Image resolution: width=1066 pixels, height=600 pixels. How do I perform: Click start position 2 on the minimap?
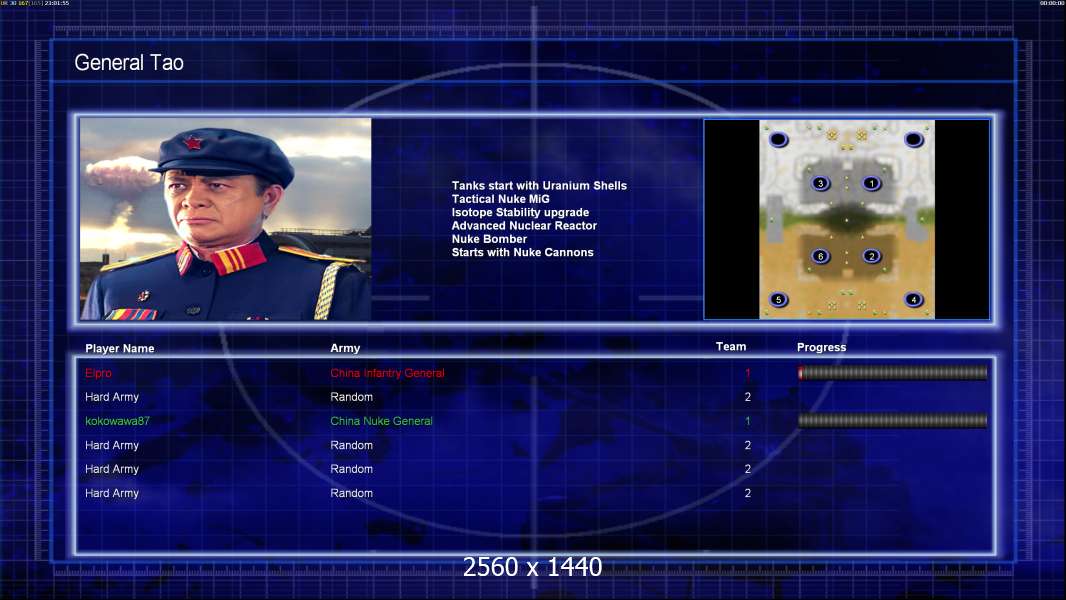pos(872,256)
